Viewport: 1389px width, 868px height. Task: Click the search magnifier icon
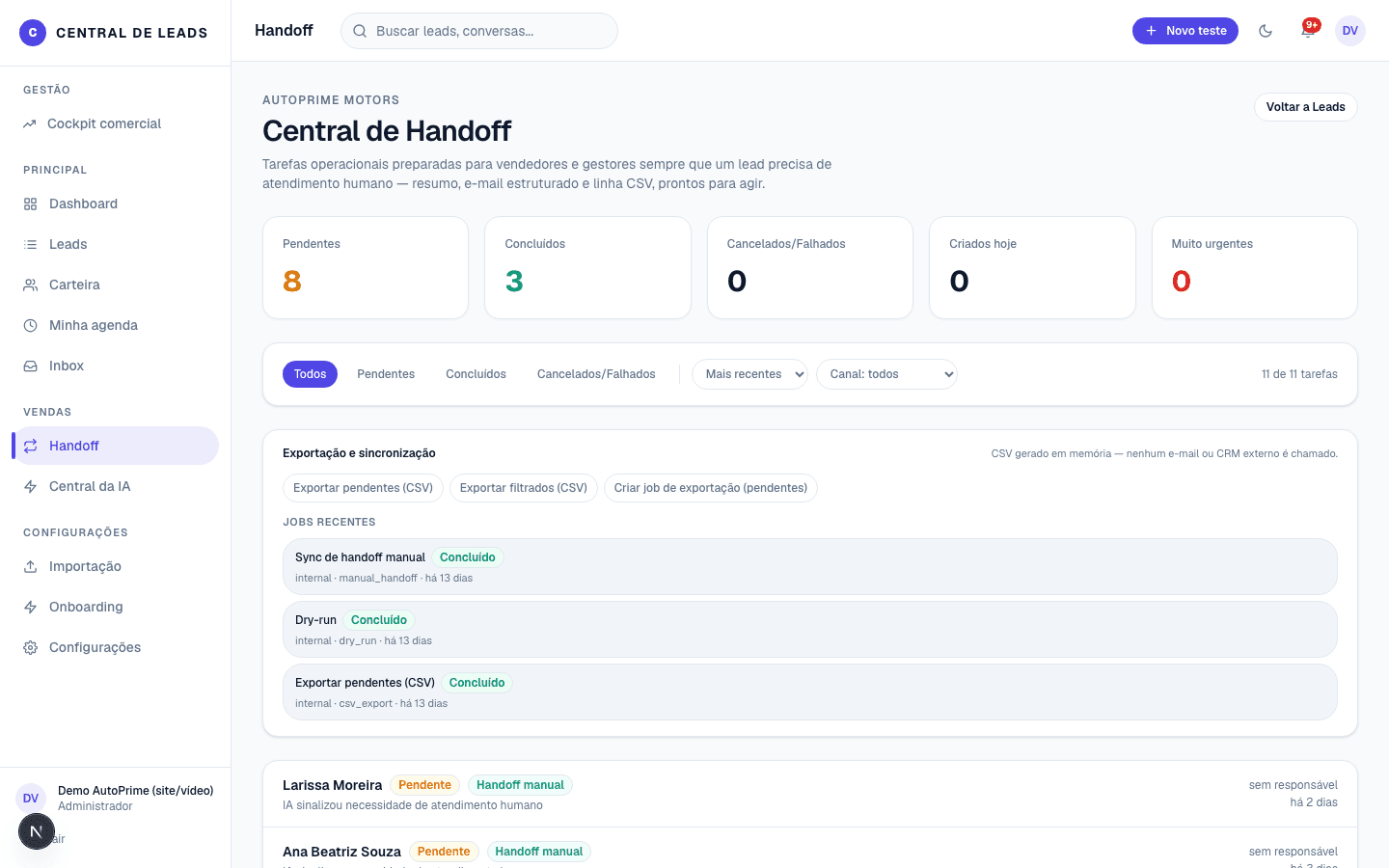click(x=360, y=31)
